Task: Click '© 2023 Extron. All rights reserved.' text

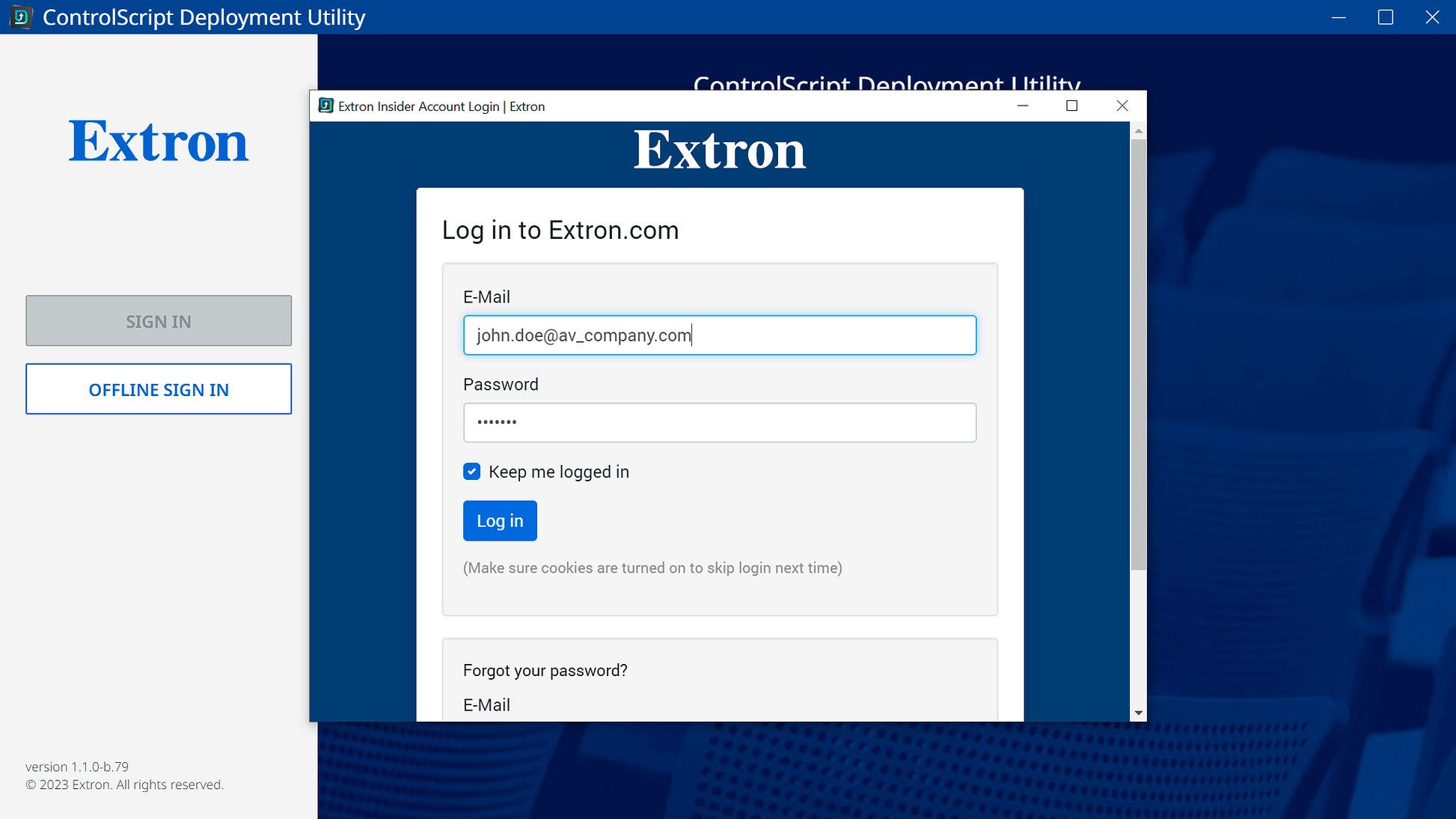Action: coord(125,785)
